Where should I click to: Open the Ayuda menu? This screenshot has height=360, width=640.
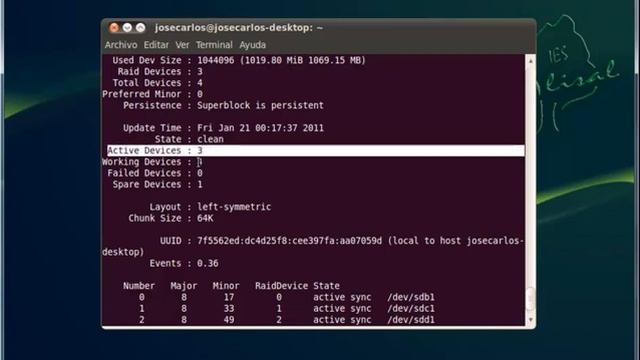(x=252, y=45)
